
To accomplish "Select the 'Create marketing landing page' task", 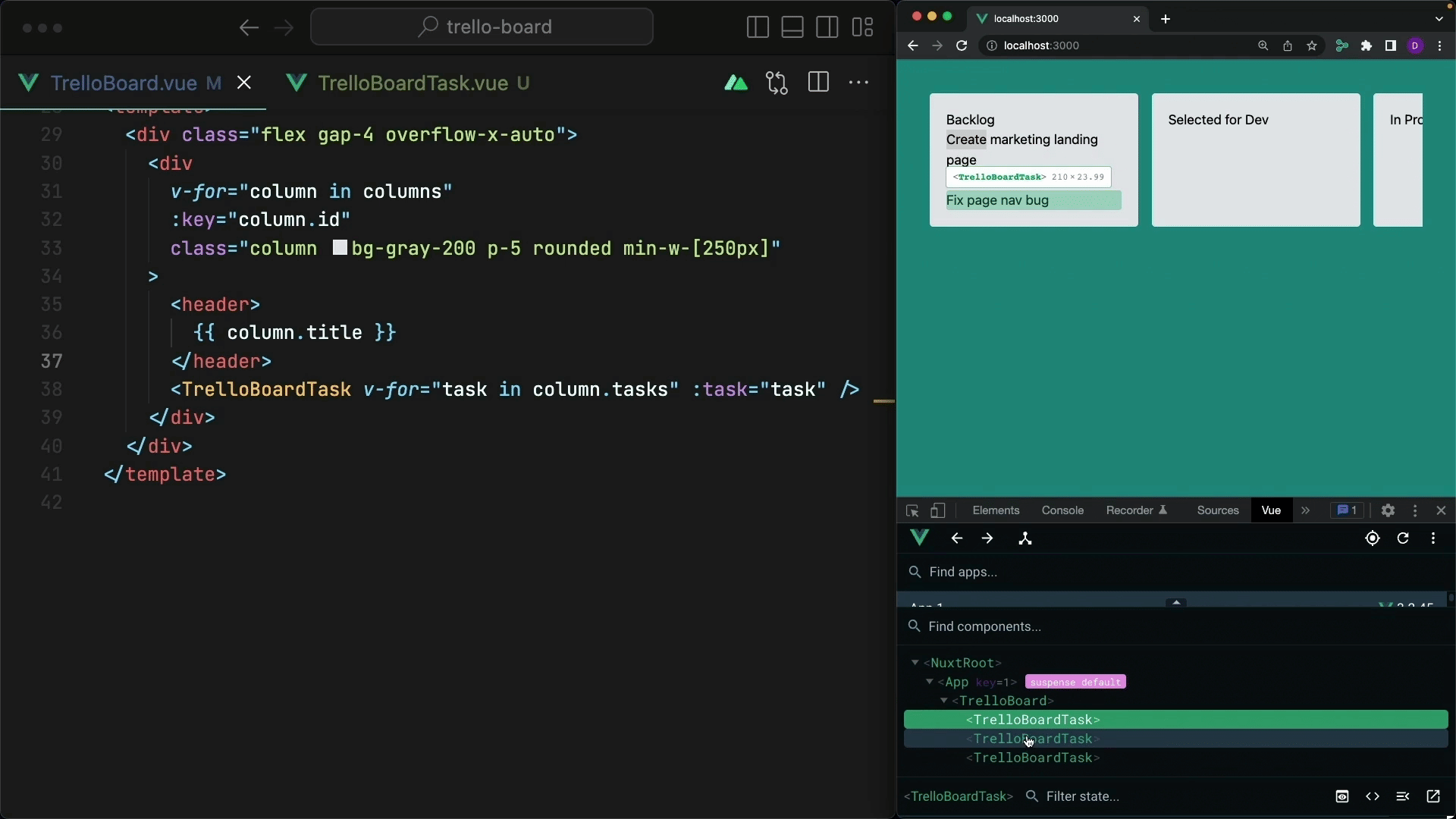I will tap(1022, 149).
